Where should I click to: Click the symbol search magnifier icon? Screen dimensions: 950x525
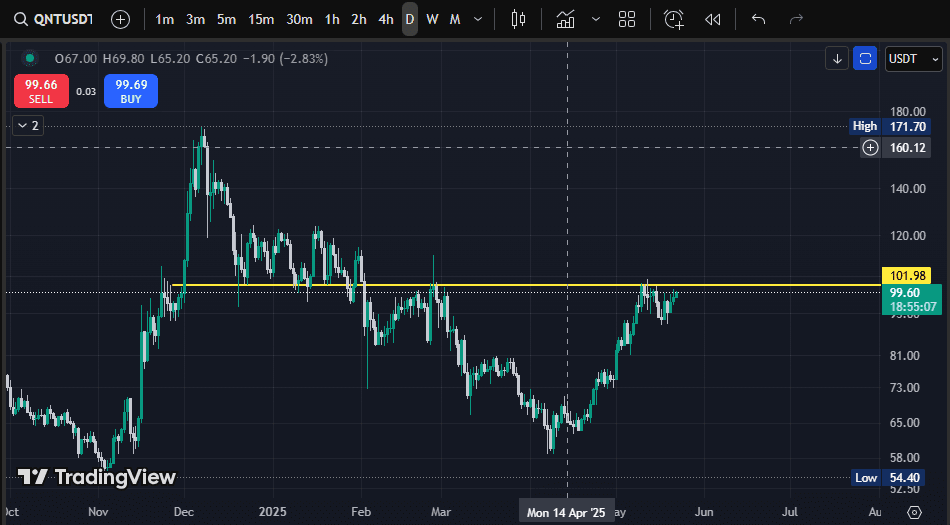coord(20,19)
